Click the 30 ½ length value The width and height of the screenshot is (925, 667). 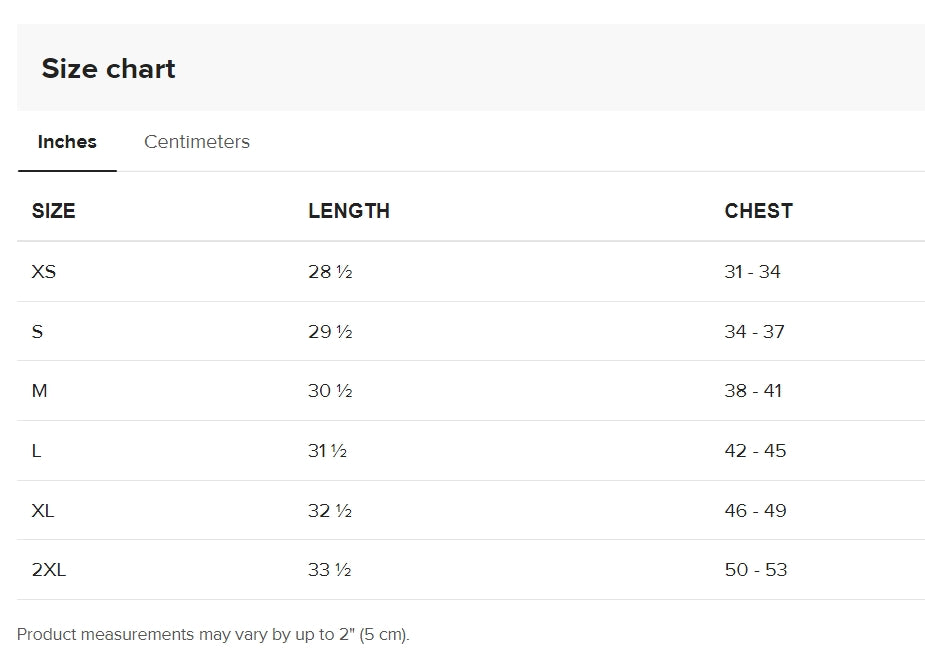[330, 390]
